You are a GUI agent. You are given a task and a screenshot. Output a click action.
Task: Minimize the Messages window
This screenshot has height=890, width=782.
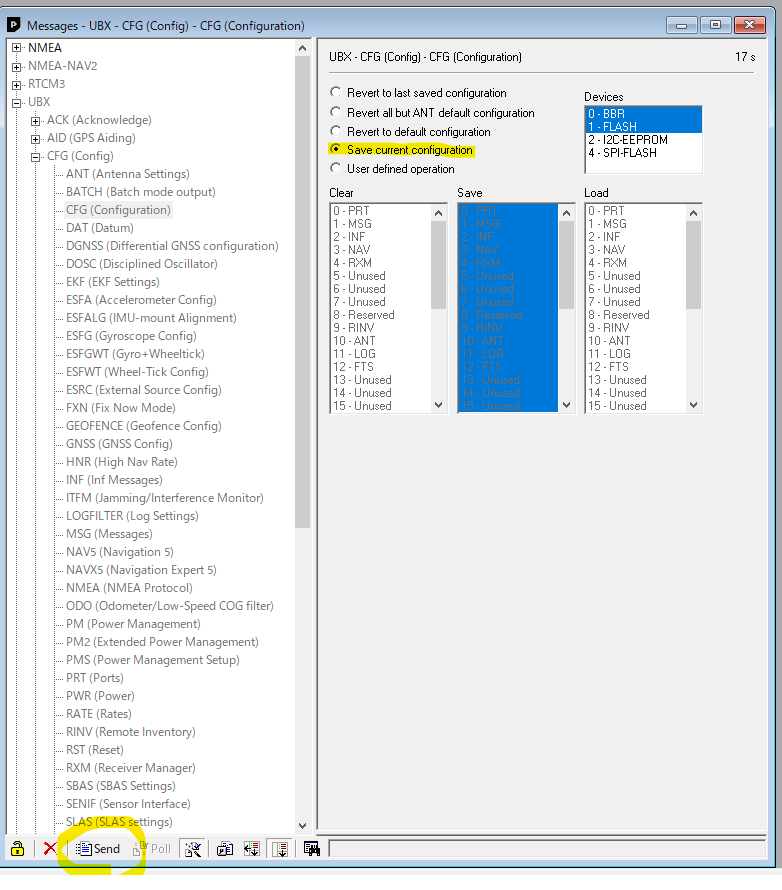pos(682,25)
